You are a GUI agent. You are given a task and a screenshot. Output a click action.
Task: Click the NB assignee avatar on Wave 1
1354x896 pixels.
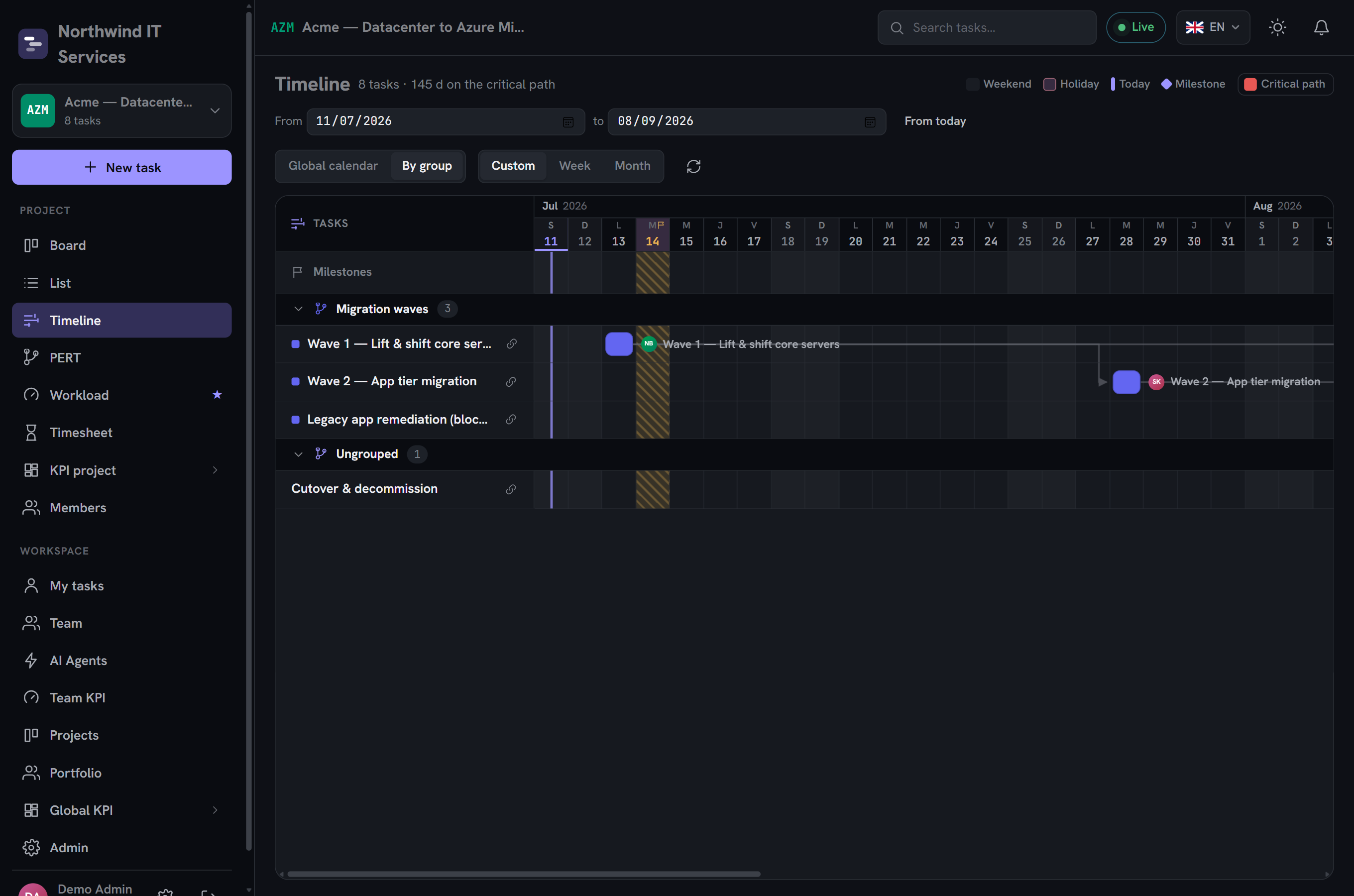(x=649, y=343)
